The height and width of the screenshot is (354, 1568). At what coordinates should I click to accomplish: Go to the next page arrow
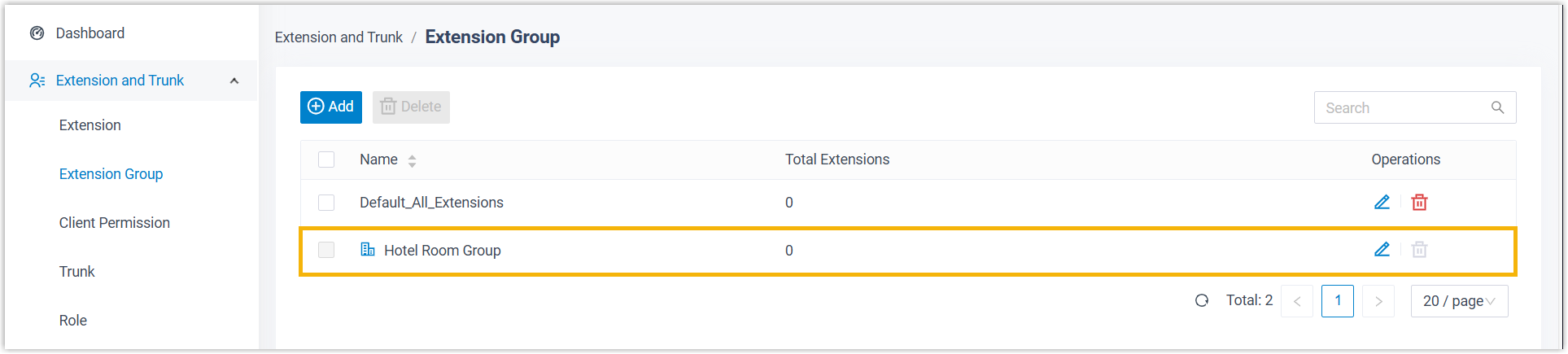pyautogui.click(x=1378, y=301)
